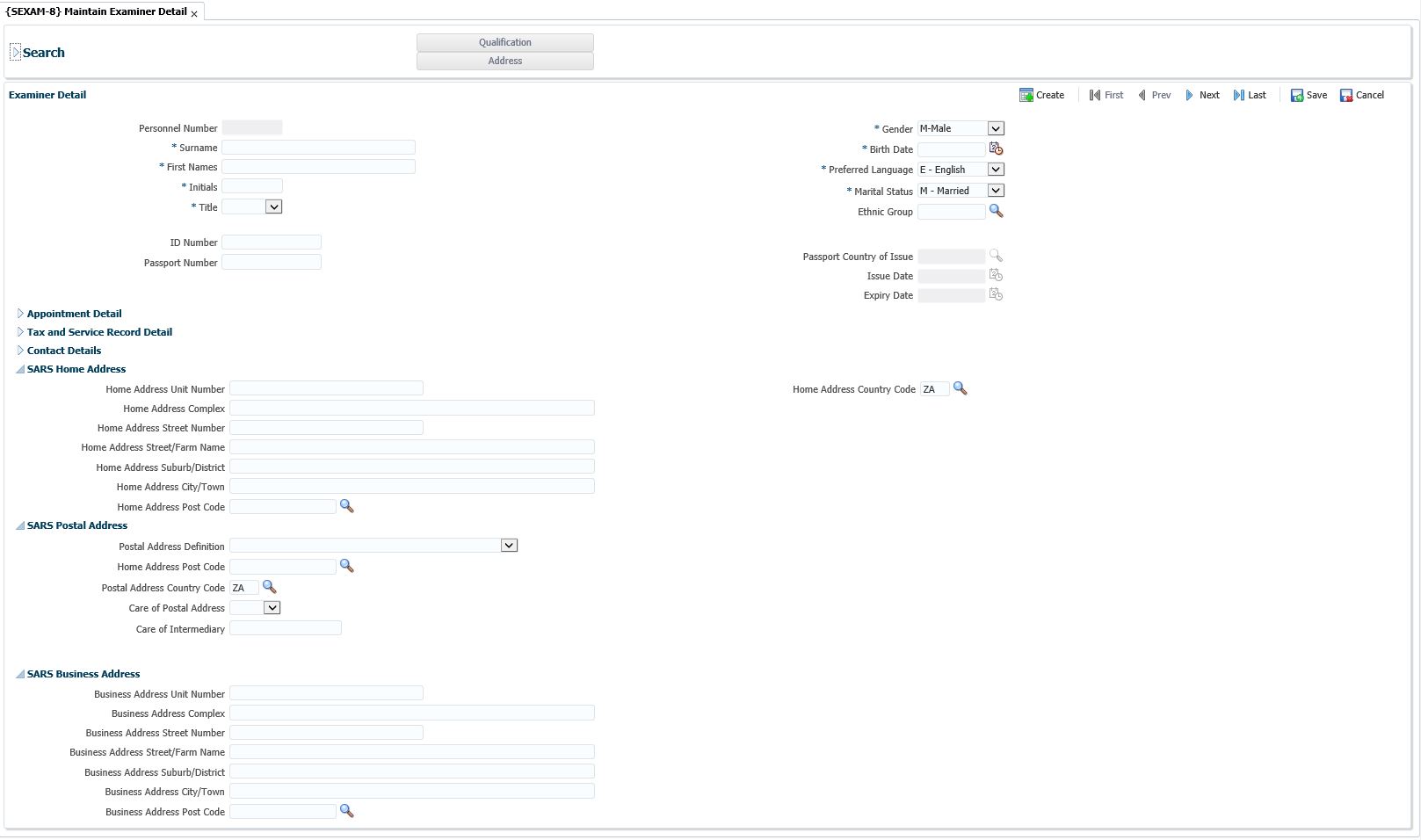Viewport: 1421px width, 840px height.
Task: Click the Address button
Action: pos(504,61)
